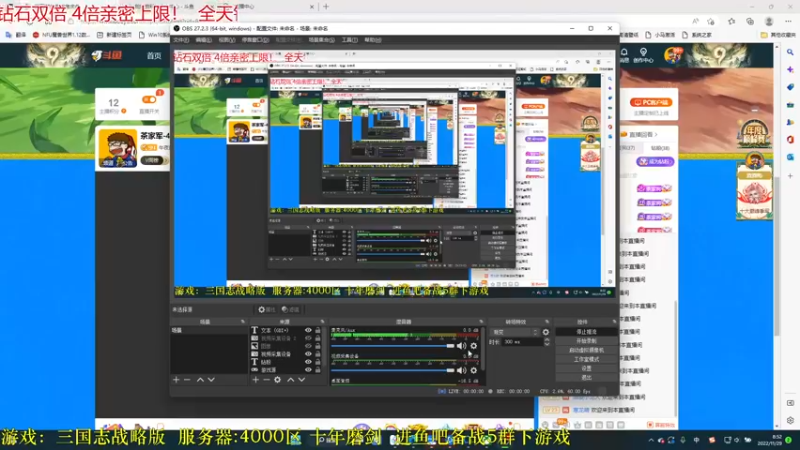Hide the 文本 (GDI+) source
Image resolution: width=800 pixels, height=450 pixels.
click(308, 330)
